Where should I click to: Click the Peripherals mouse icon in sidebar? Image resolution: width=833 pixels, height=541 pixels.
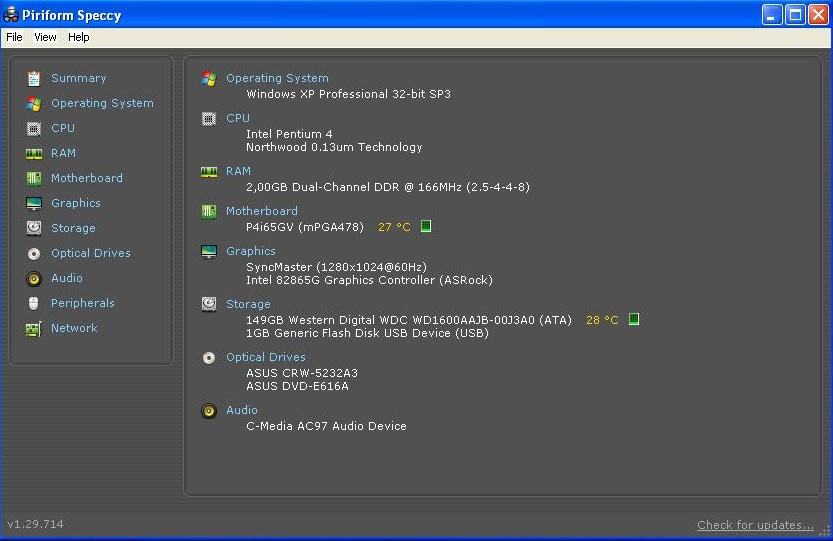tap(34, 303)
